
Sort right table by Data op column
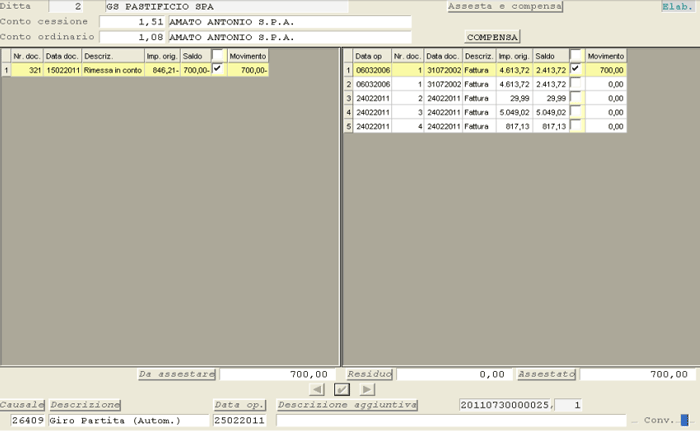tap(371, 56)
